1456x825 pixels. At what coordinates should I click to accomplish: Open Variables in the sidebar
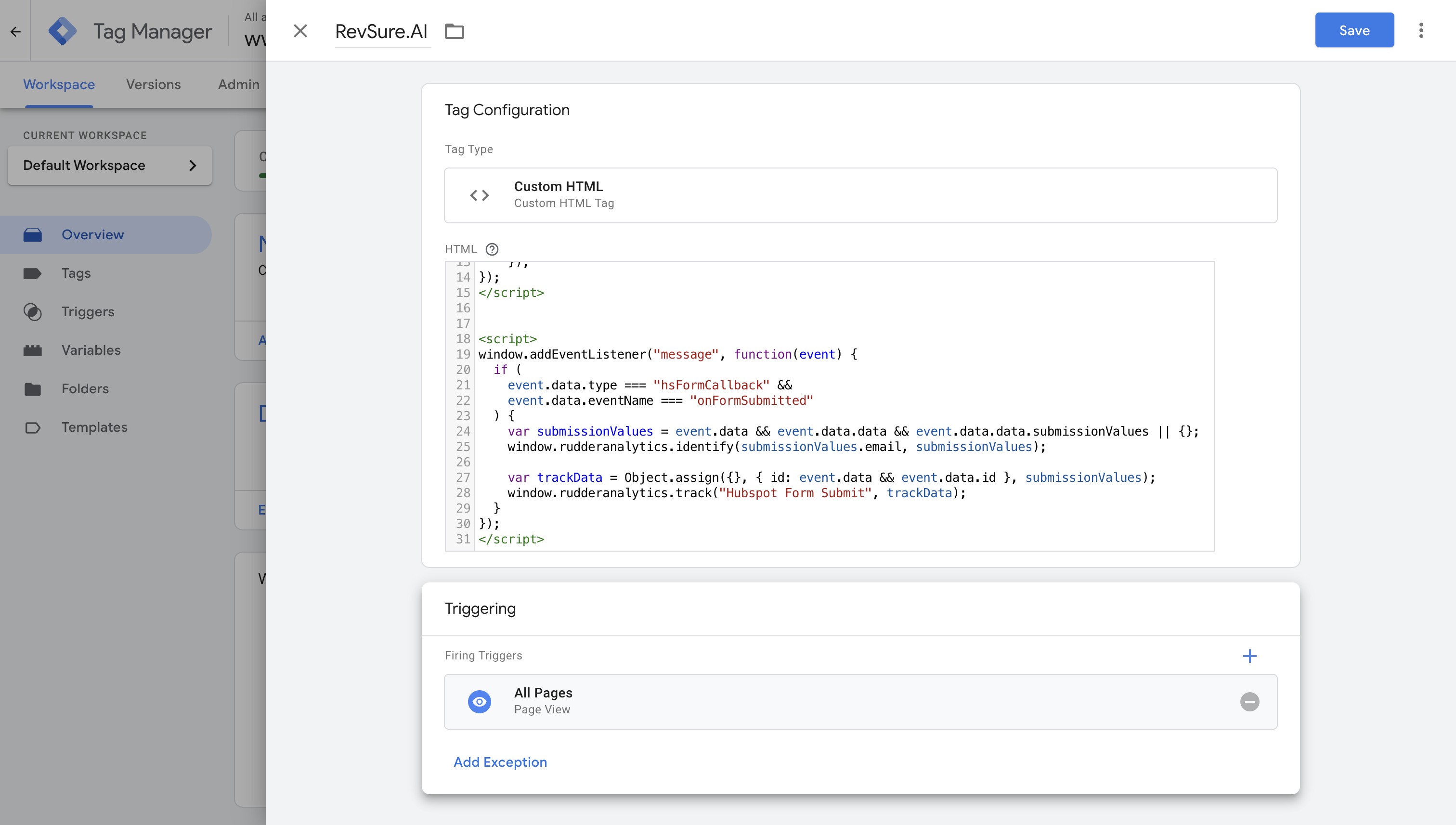(91, 350)
